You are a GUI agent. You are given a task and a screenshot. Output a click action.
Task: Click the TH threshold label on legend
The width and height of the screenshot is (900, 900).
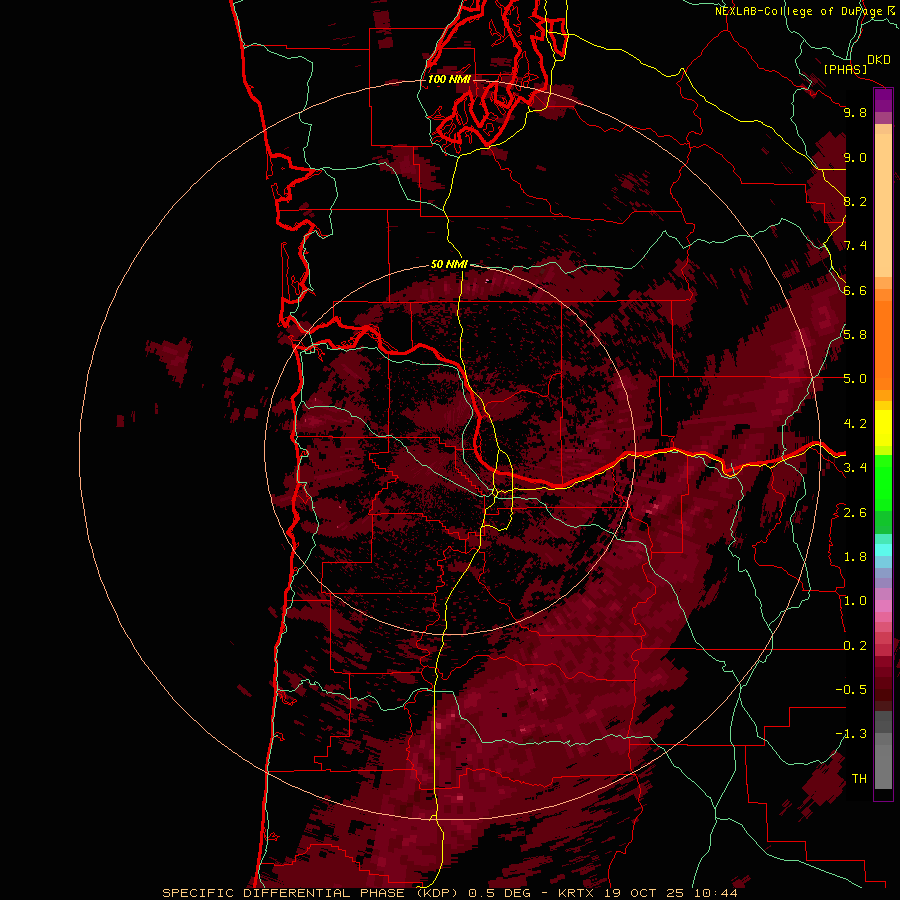tap(859, 779)
